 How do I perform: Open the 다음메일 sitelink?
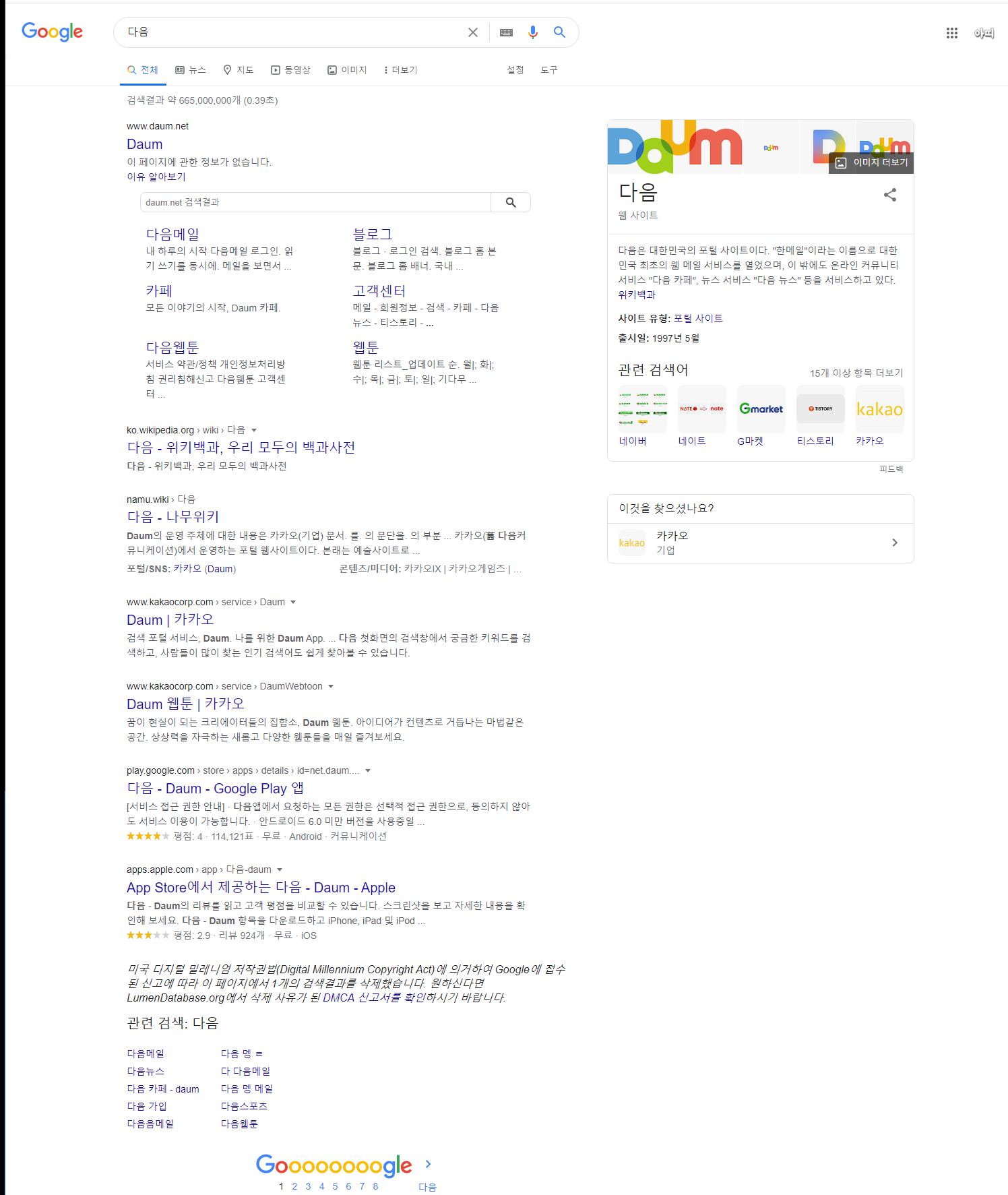point(172,234)
